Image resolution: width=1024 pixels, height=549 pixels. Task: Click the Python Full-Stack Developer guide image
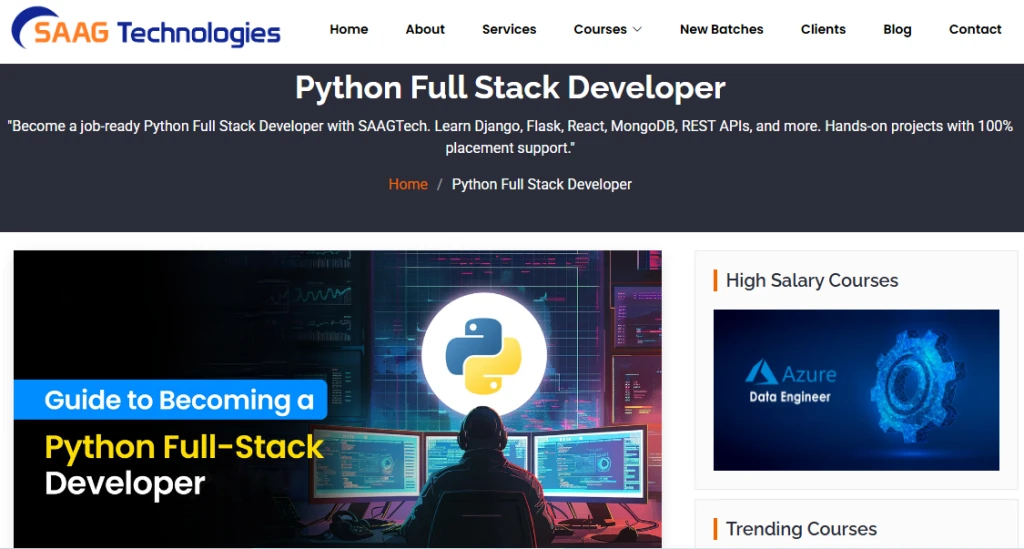pos(338,399)
